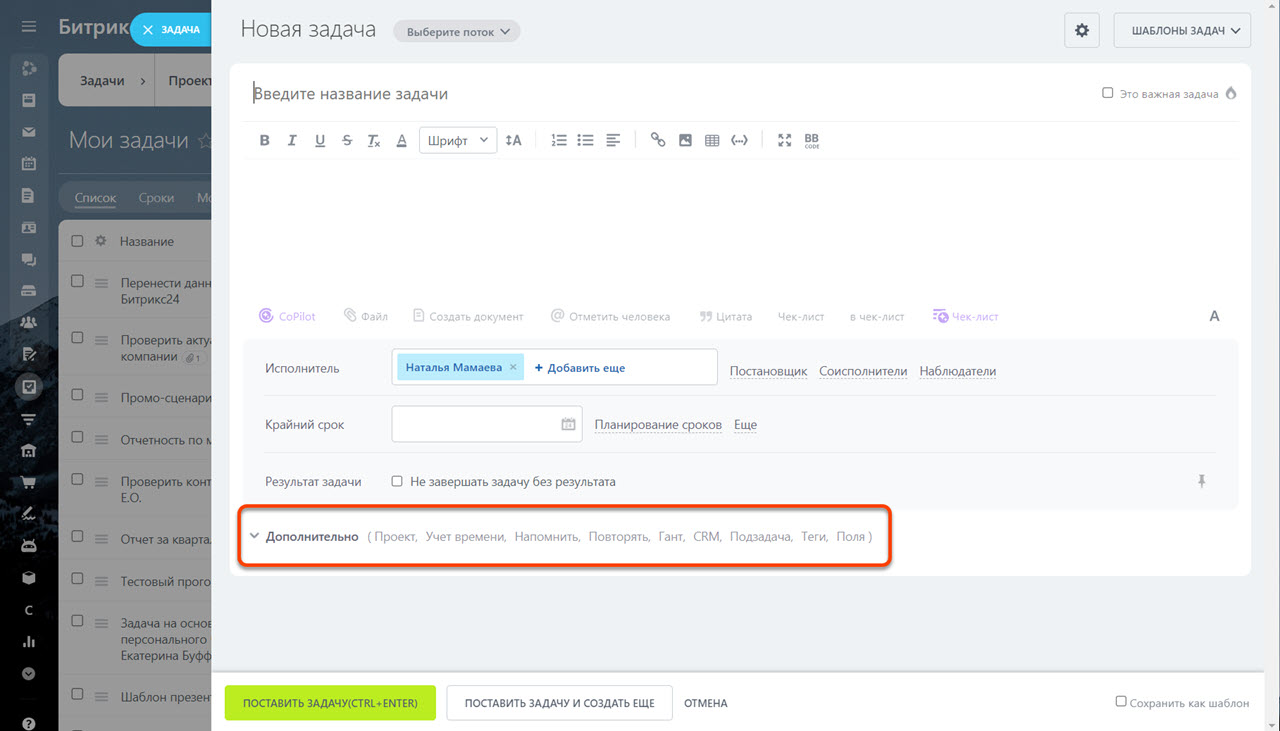Enable Не завершать задачу без результата
This screenshot has width=1280, height=731.
pos(397,481)
